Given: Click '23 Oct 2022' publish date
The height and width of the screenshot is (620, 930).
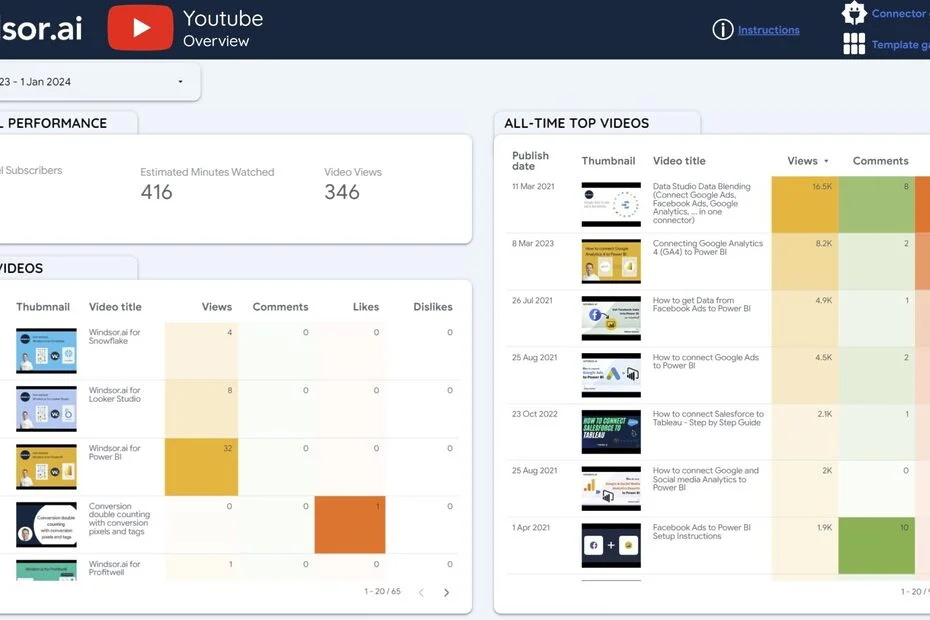Looking at the screenshot, I should pos(534,414).
